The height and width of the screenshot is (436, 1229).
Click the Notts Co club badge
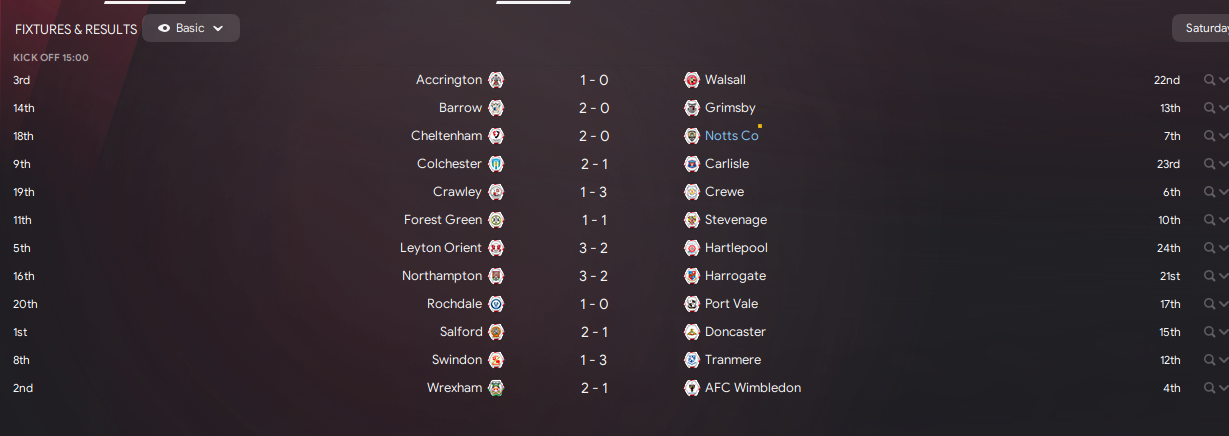[x=692, y=136]
